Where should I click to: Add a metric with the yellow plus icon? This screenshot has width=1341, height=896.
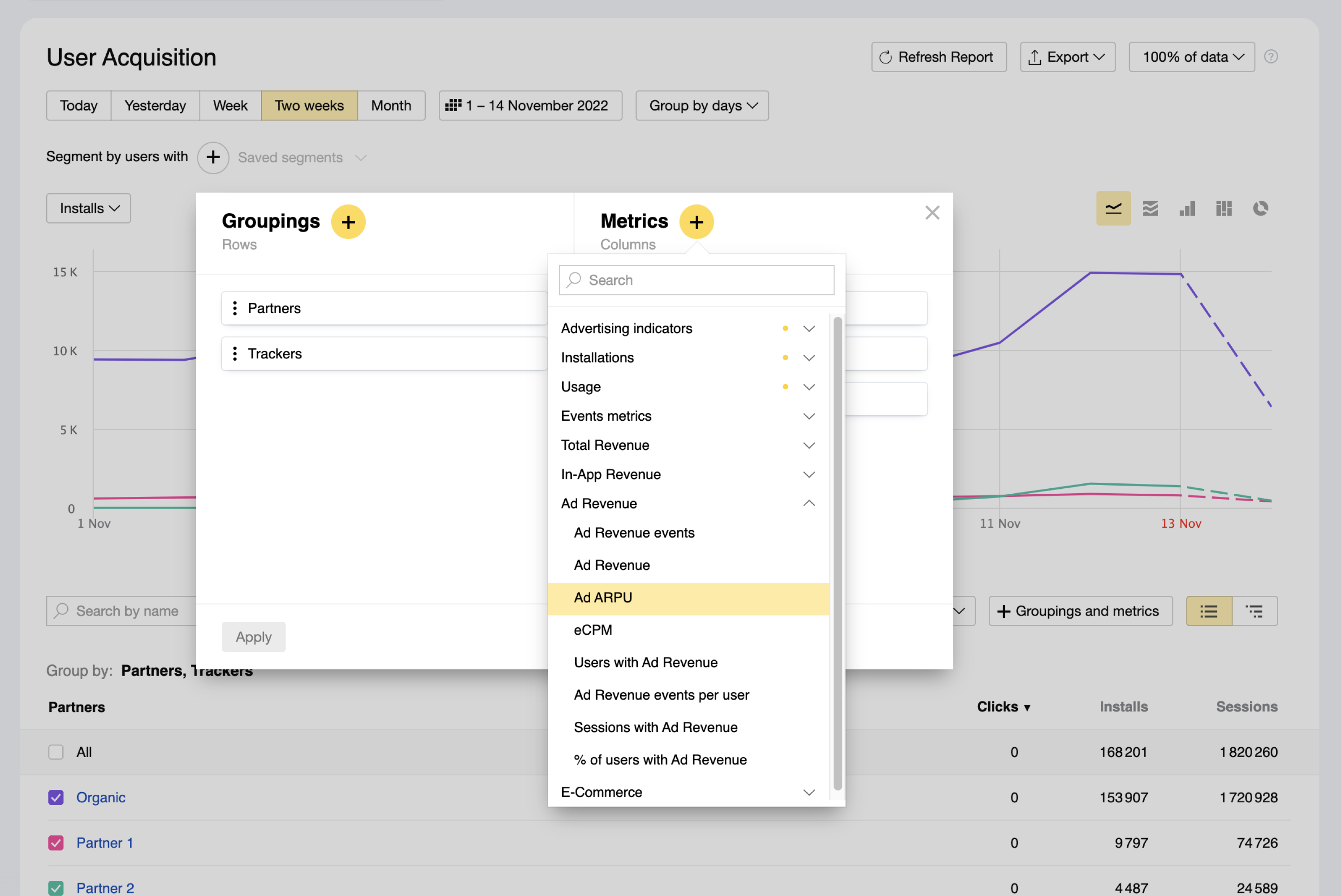pos(696,222)
